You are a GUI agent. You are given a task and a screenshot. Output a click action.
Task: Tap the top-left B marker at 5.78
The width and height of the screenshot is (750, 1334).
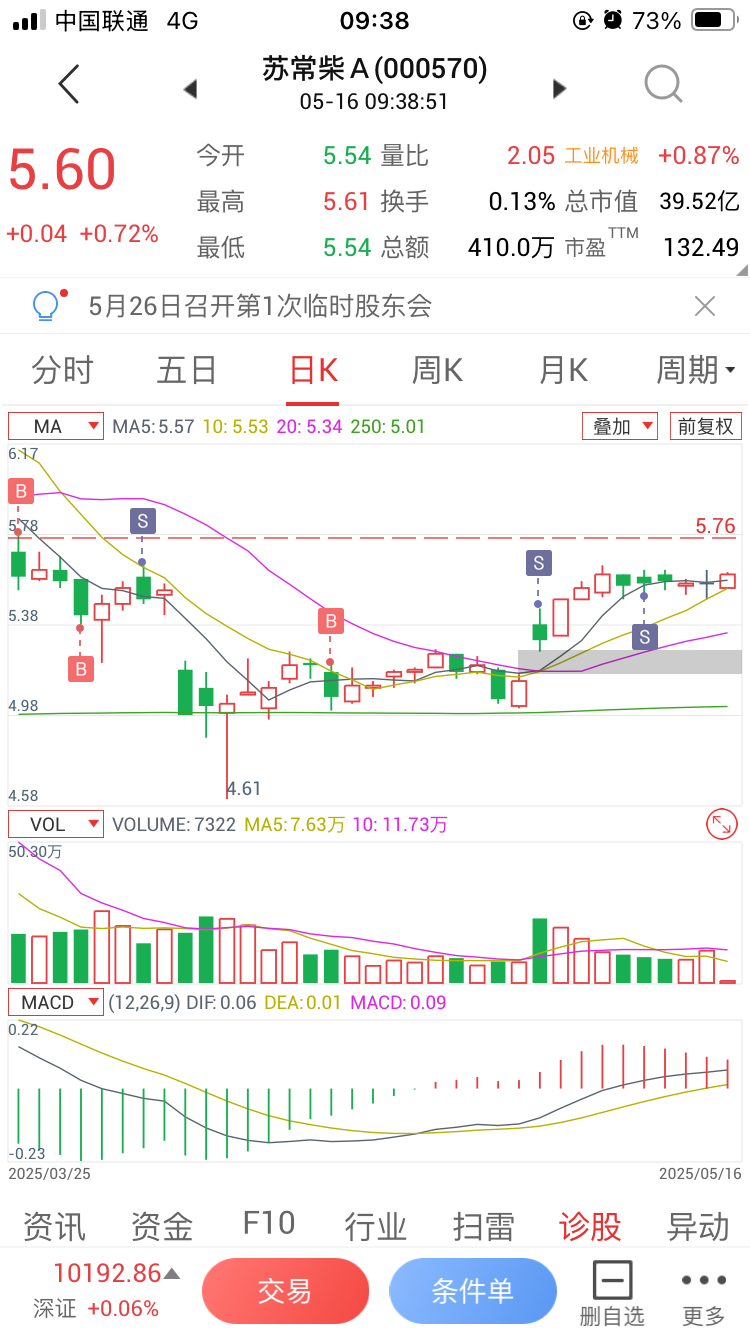(21, 491)
